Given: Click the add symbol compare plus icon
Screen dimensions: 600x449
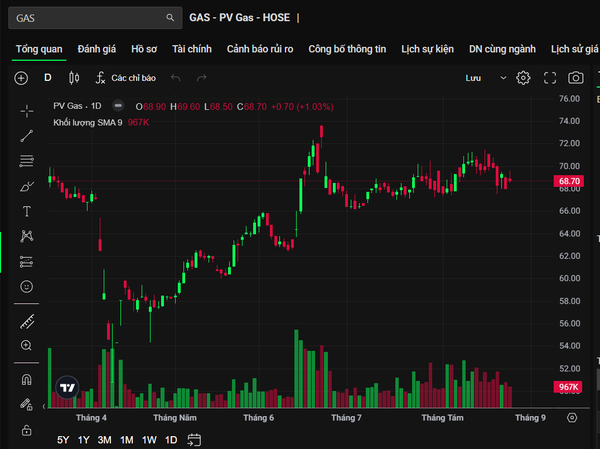Looking at the screenshot, I should [21, 78].
